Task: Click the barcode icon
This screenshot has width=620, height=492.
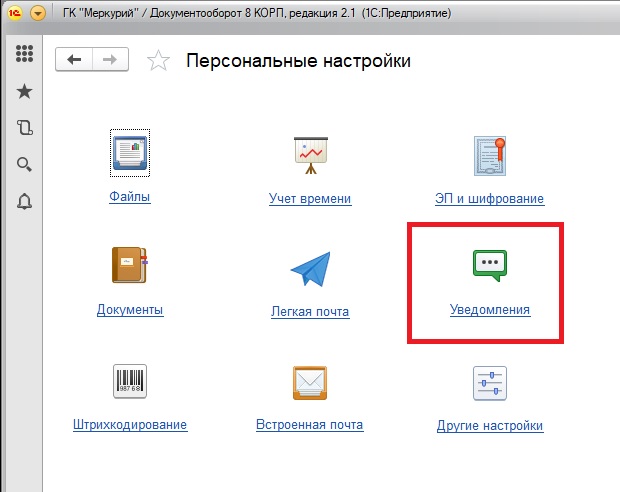Action: (x=129, y=382)
